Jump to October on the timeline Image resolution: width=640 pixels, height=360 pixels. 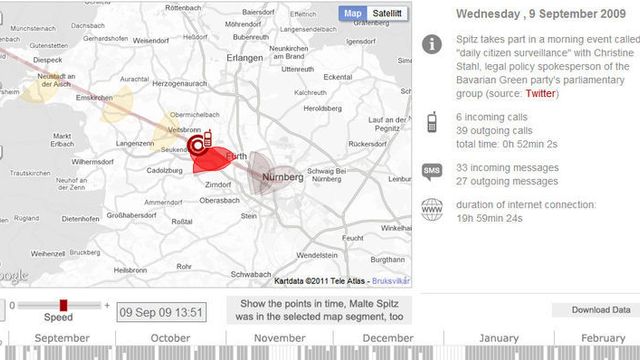[x=170, y=338]
